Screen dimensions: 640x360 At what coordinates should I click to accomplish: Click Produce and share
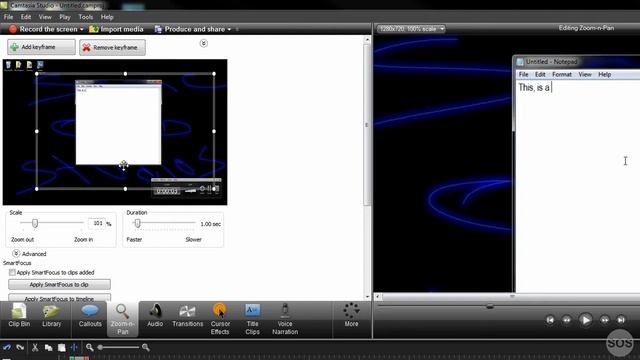tap(190, 29)
